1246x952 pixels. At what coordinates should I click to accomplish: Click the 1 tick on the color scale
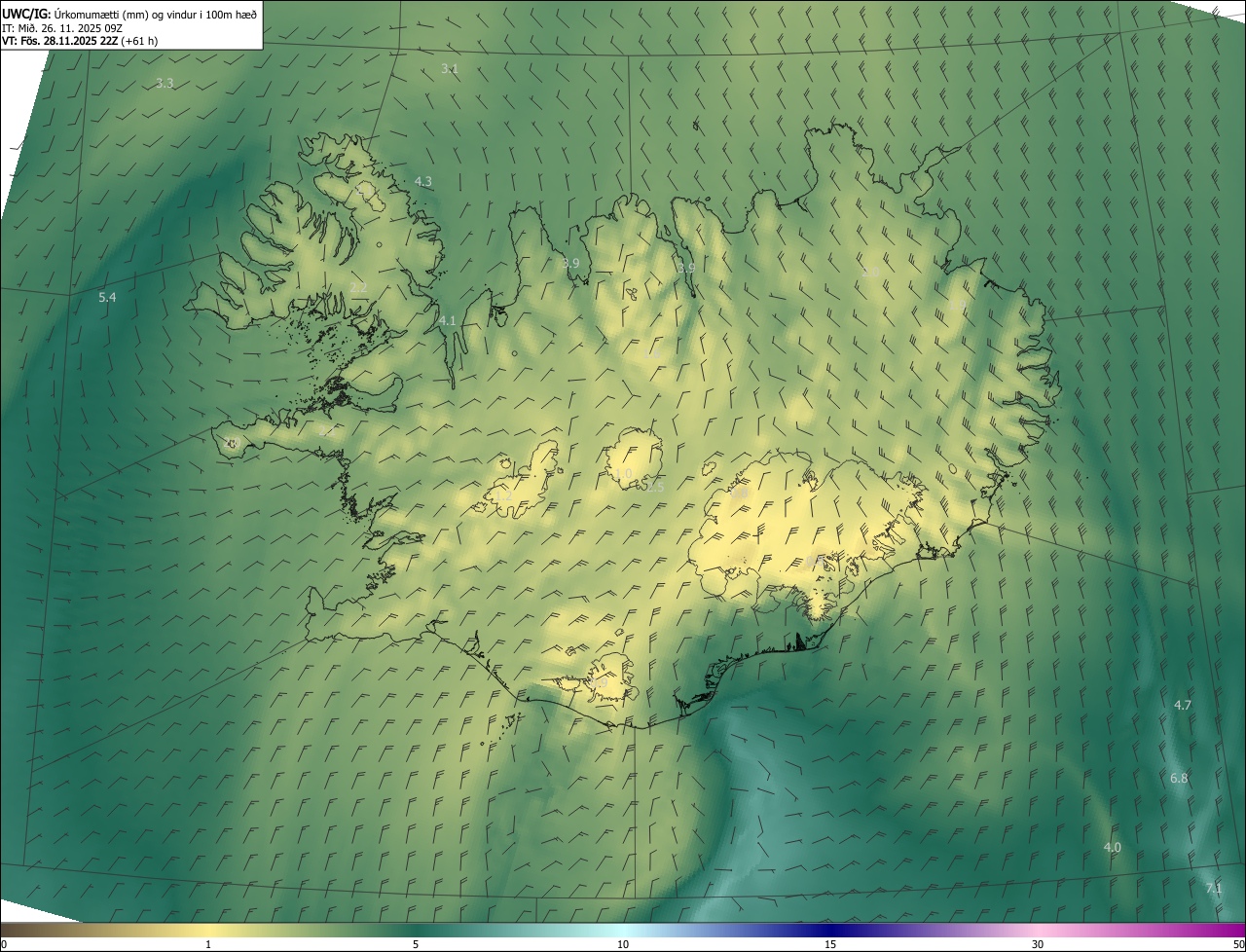[208, 944]
